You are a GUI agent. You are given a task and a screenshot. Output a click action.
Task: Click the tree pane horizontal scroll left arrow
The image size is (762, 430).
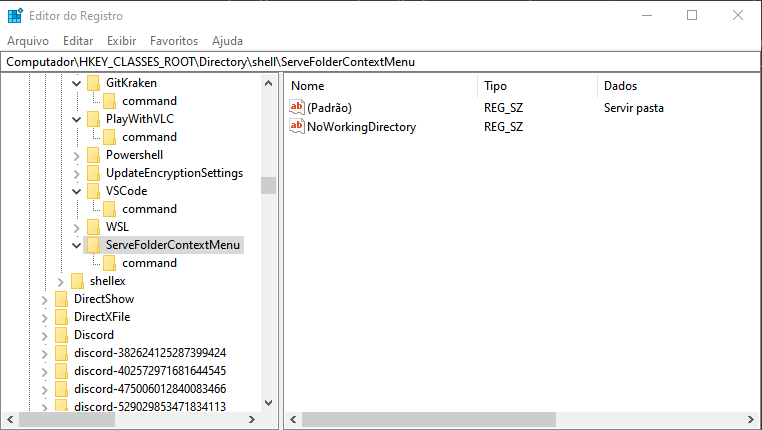tap(10, 419)
